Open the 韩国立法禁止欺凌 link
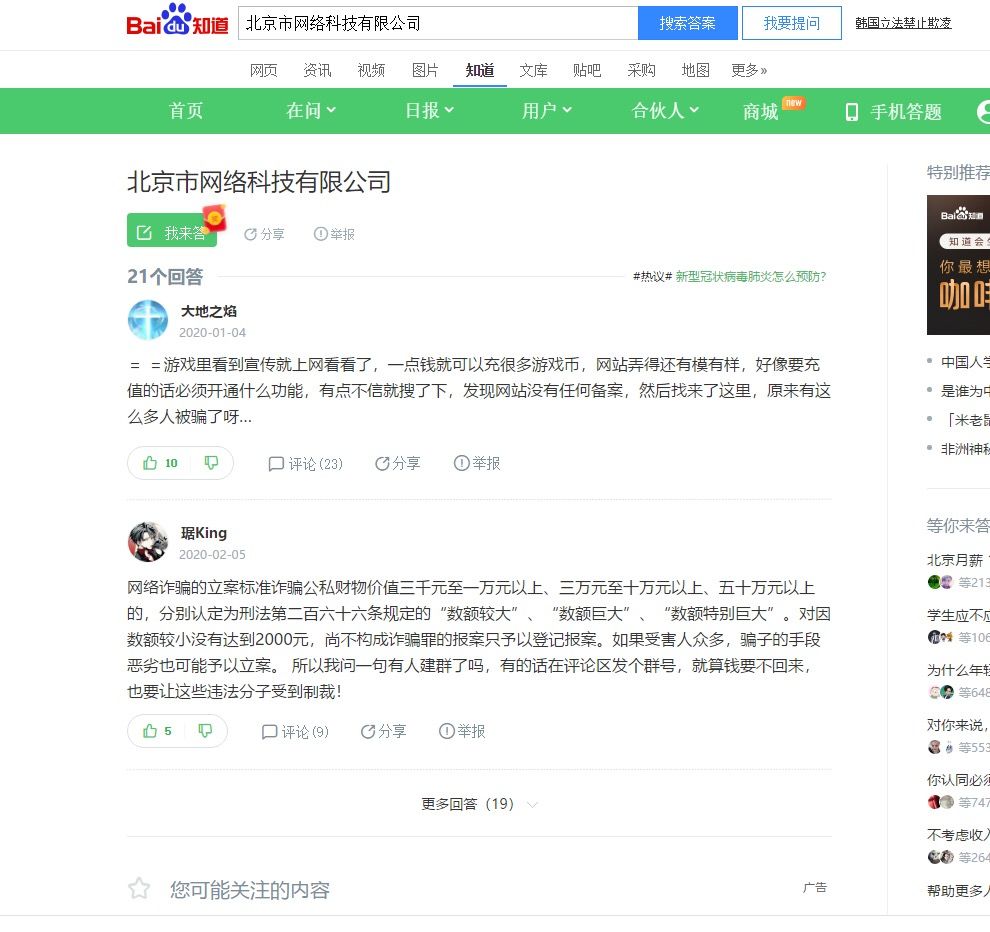This screenshot has height=932, width=990. [903, 23]
